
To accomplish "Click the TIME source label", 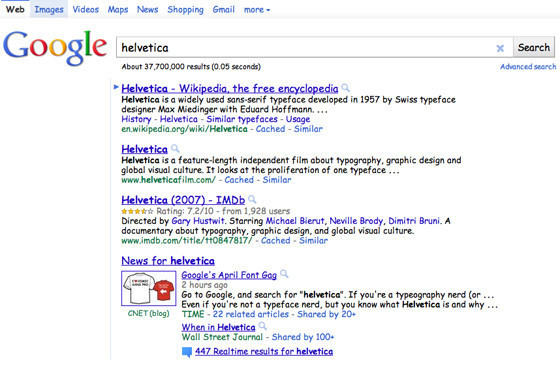I will click(x=193, y=314).
